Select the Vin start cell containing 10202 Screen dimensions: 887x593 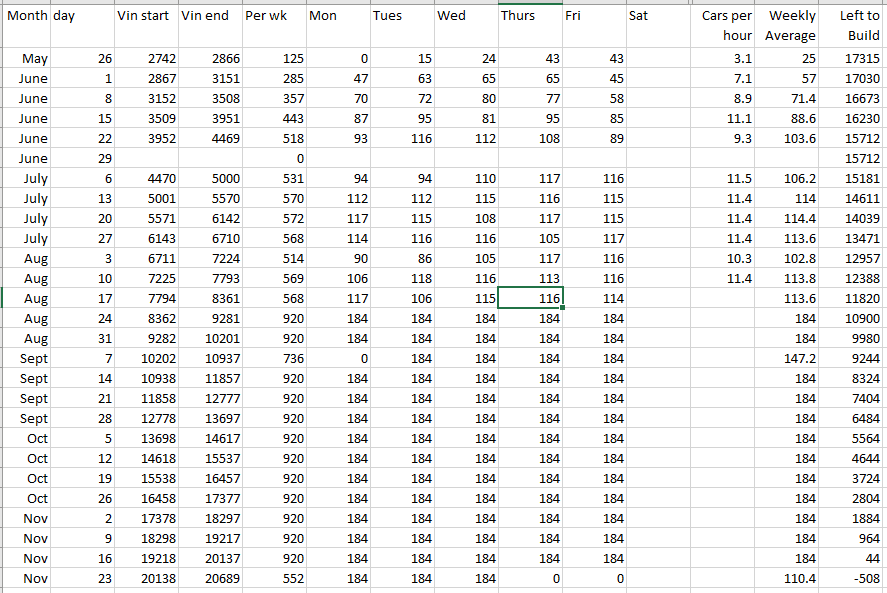(146, 359)
